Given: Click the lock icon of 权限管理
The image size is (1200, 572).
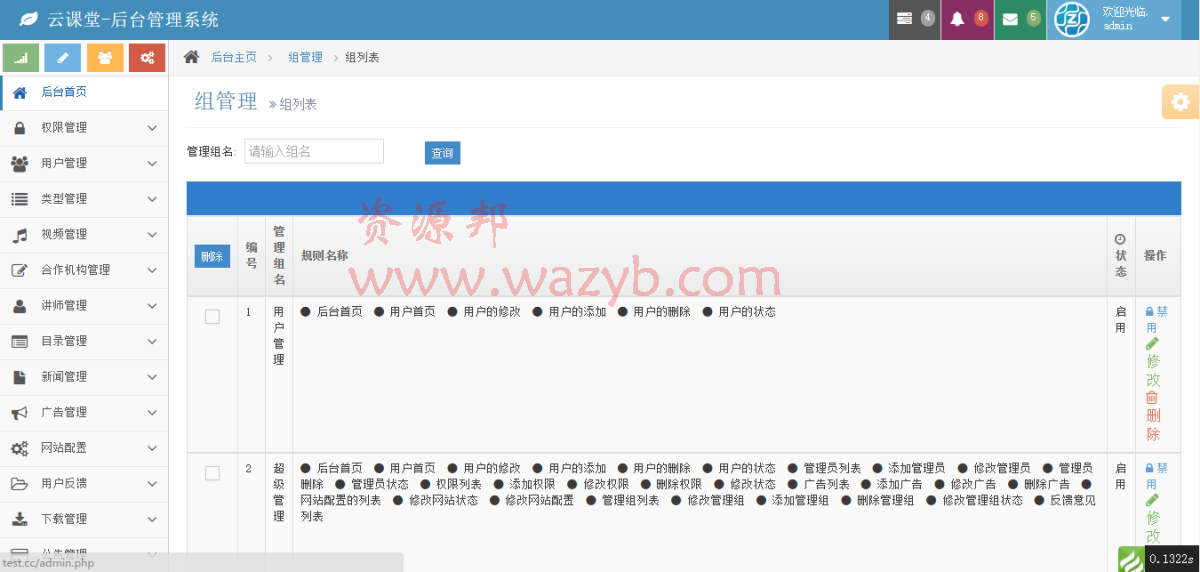Looking at the screenshot, I should pos(19,127).
